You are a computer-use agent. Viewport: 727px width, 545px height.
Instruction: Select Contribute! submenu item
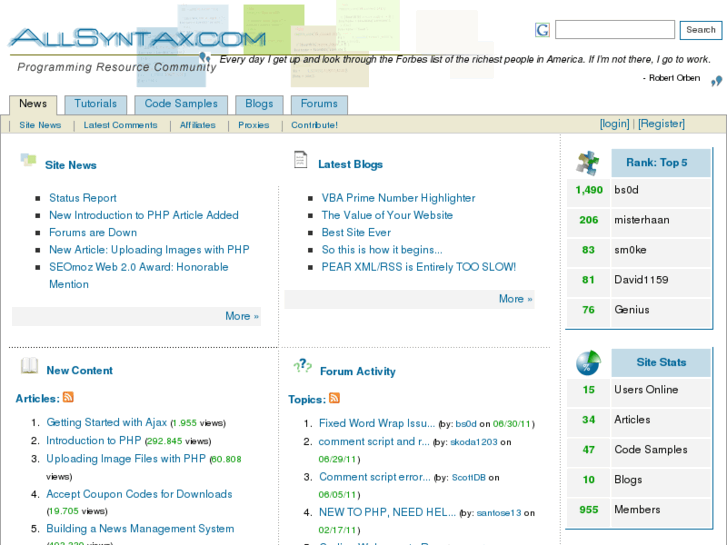[314, 125]
